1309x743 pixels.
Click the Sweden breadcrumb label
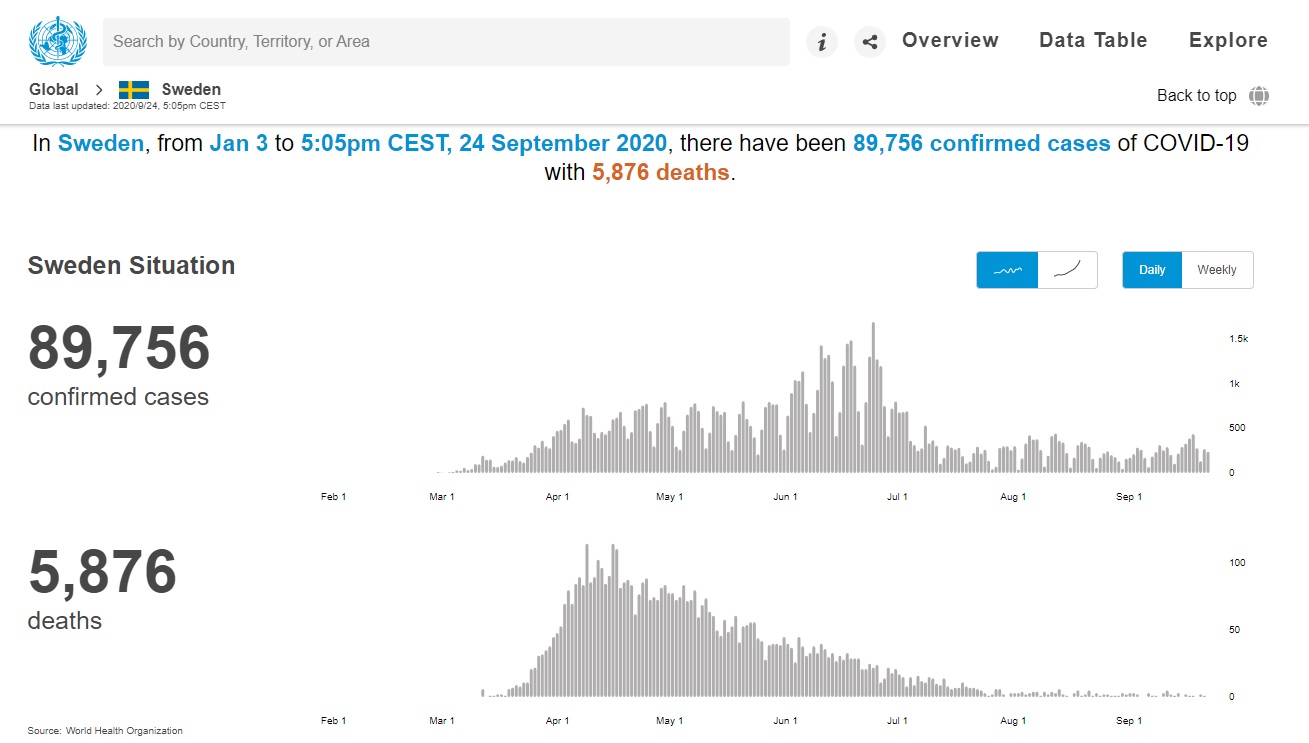[x=191, y=90]
